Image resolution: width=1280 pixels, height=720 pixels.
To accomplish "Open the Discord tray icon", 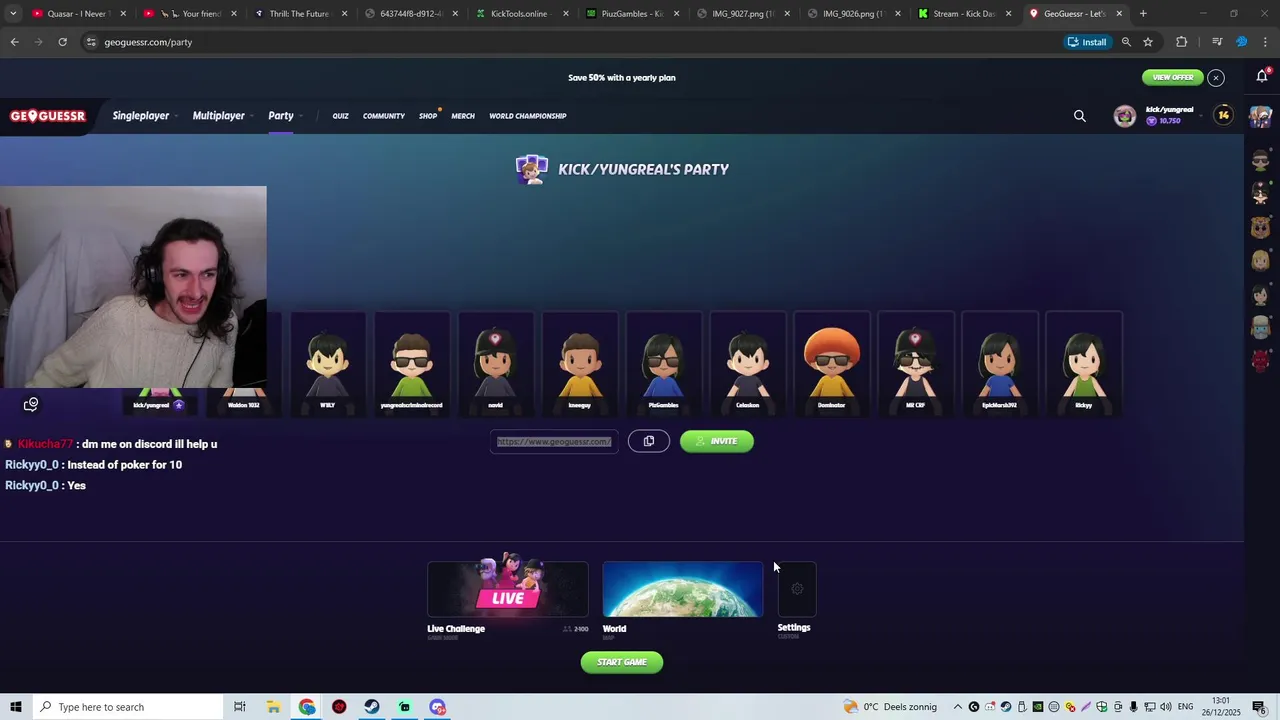I will (990, 707).
